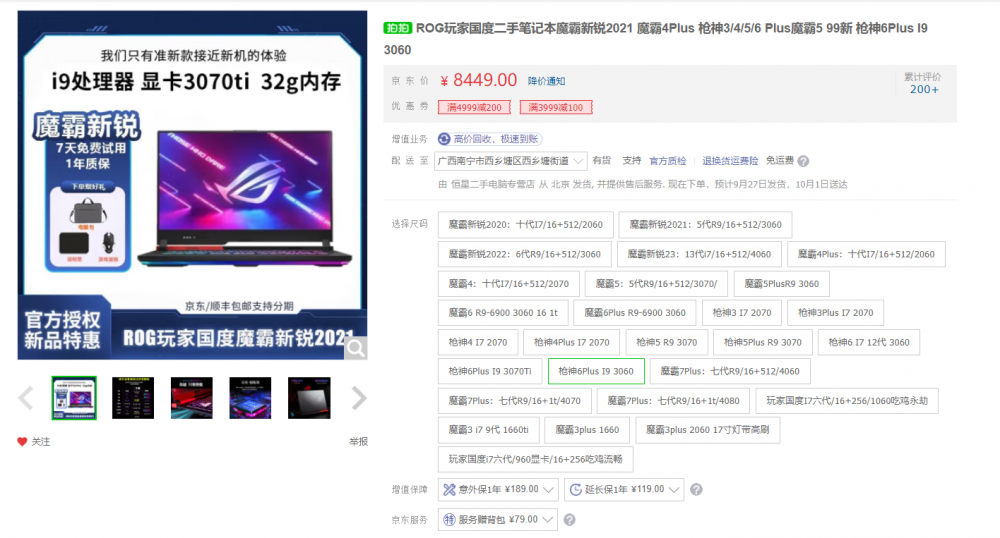The height and width of the screenshot is (538, 1000).
Task: Click selected 枪神6Plus I9 3060 option
Action: (x=596, y=372)
